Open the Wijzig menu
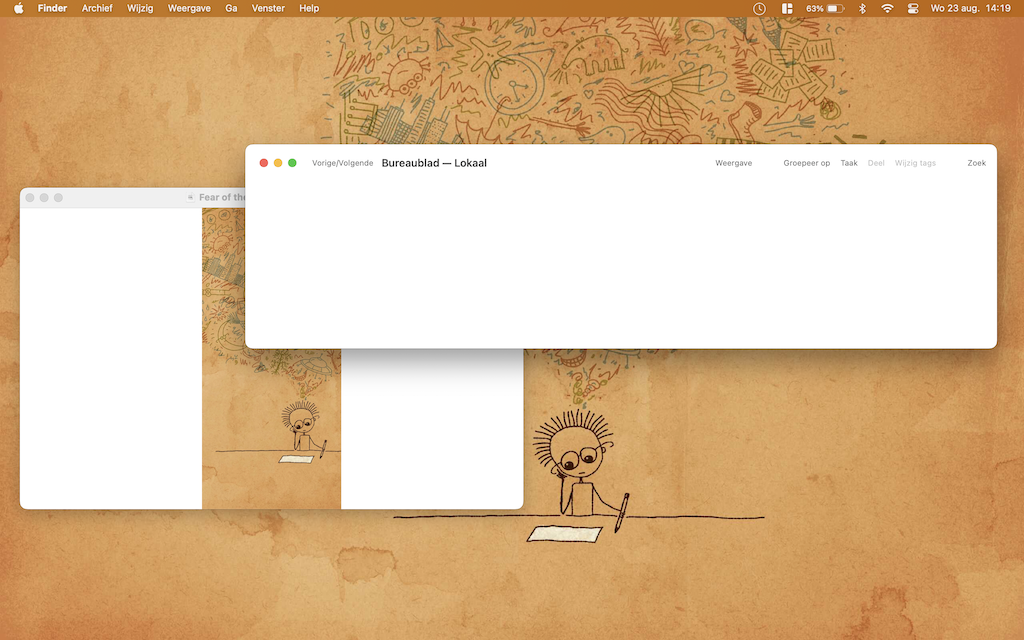Screen dimensions: 1024x640 click(x=140, y=8)
